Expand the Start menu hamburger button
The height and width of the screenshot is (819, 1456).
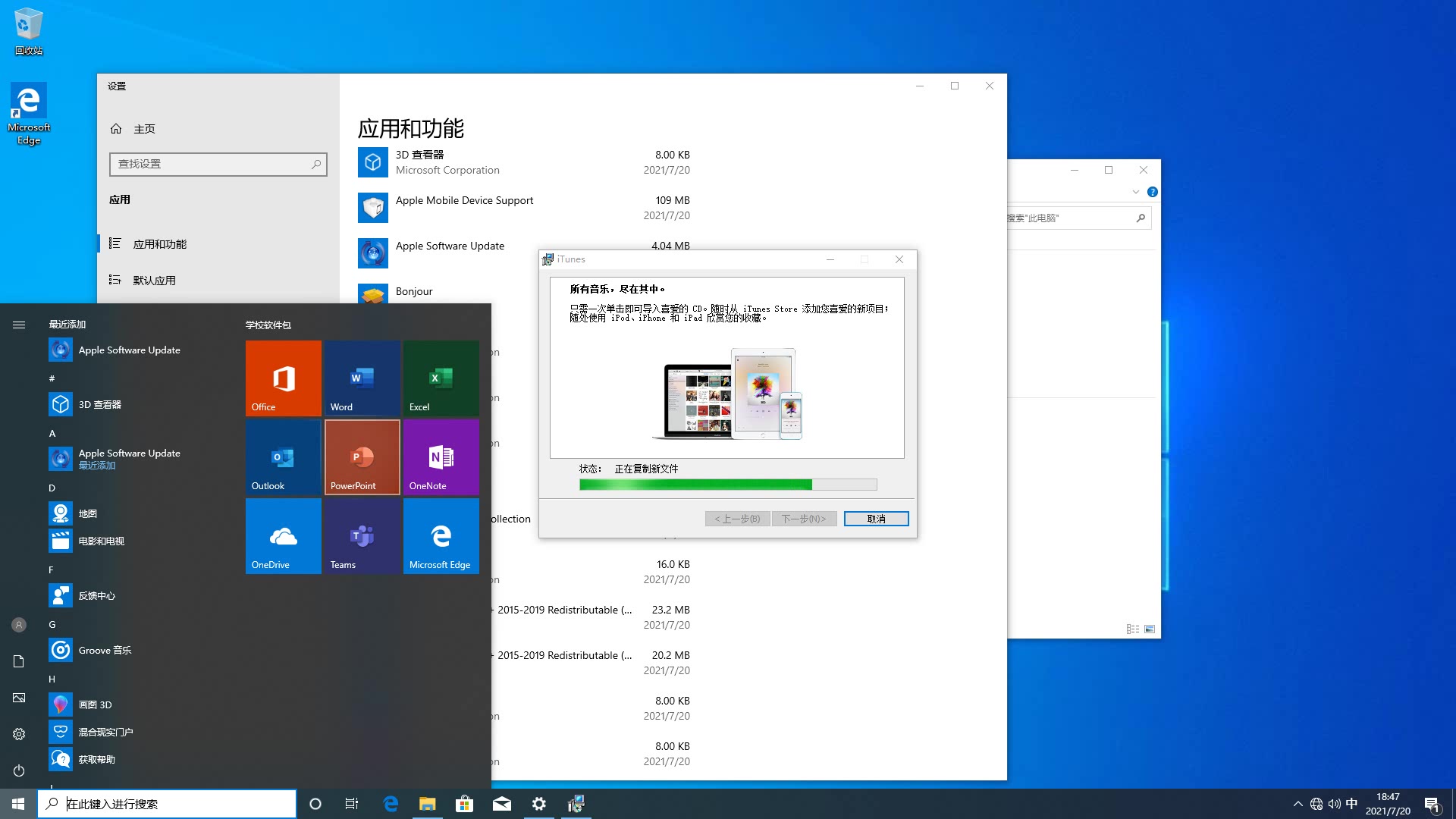[19, 325]
